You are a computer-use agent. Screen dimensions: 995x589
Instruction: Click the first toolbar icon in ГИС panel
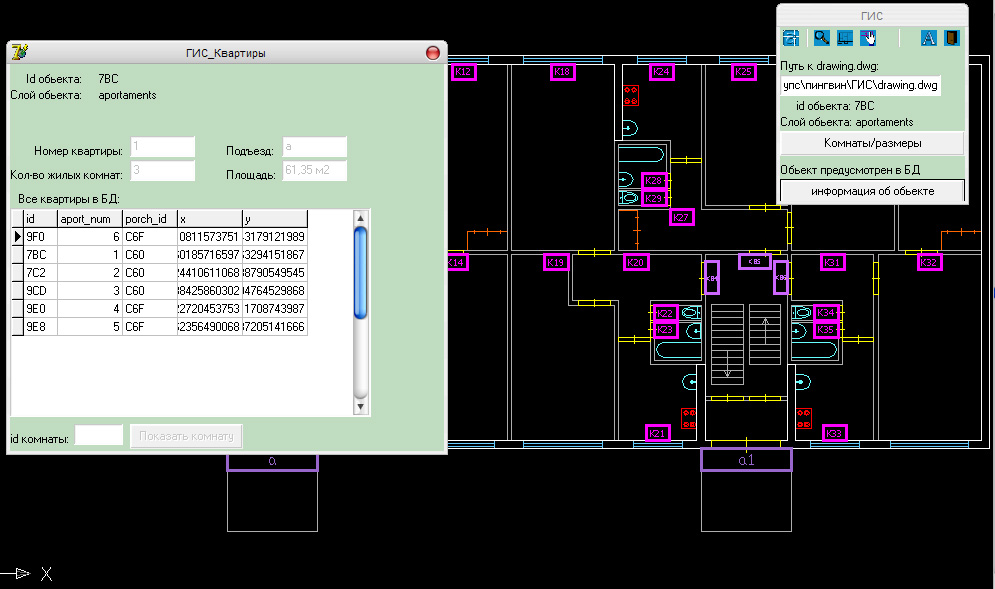(791, 38)
